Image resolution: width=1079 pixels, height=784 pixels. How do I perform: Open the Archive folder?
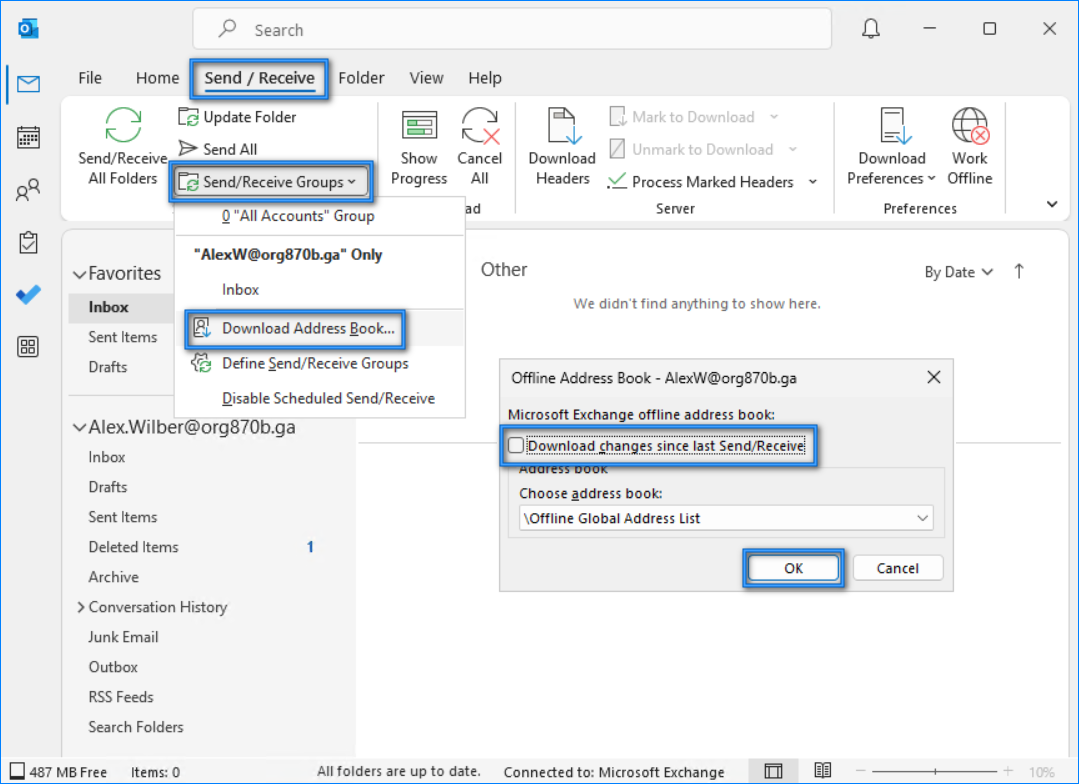[x=114, y=577]
